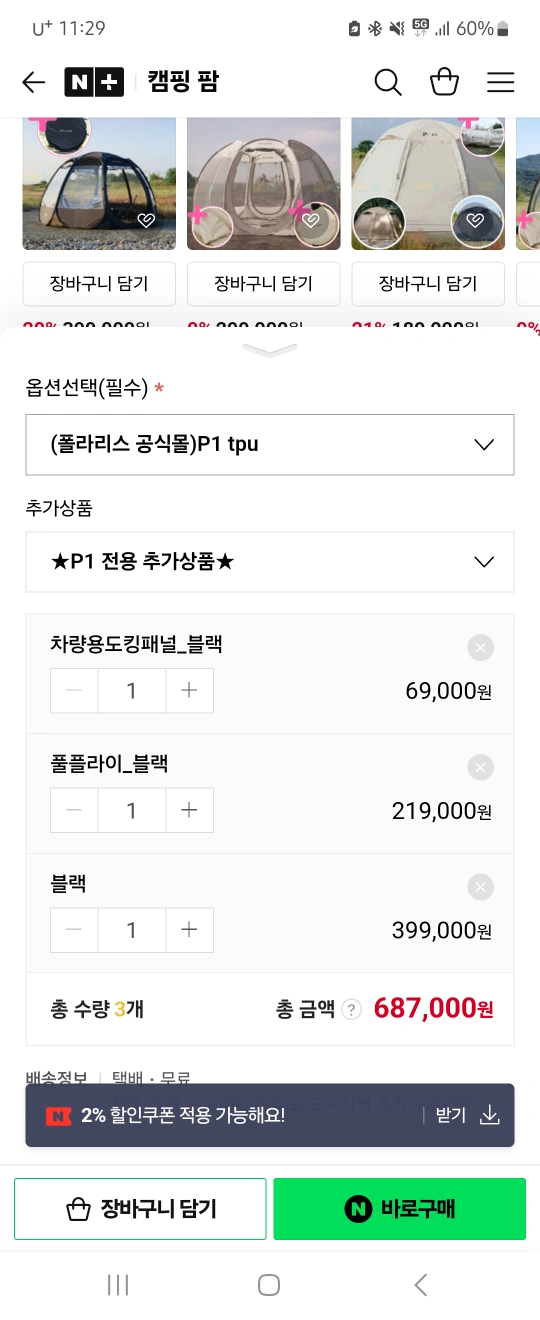Expand the ★P1 전용 추가상품★ dropdown
The width and height of the screenshot is (540, 1320).
pos(270,562)
